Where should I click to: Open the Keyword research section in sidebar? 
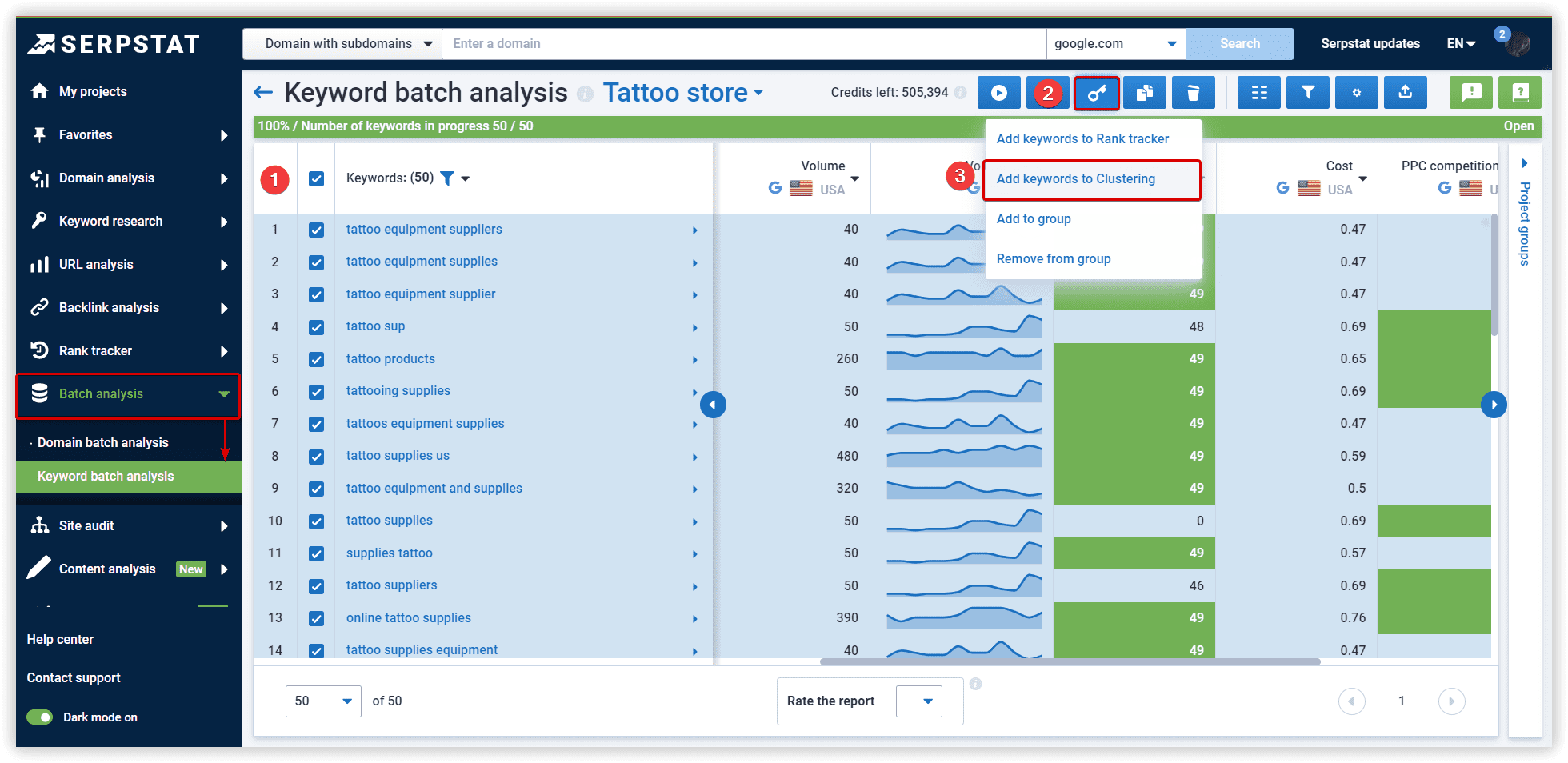click(110, 221)
